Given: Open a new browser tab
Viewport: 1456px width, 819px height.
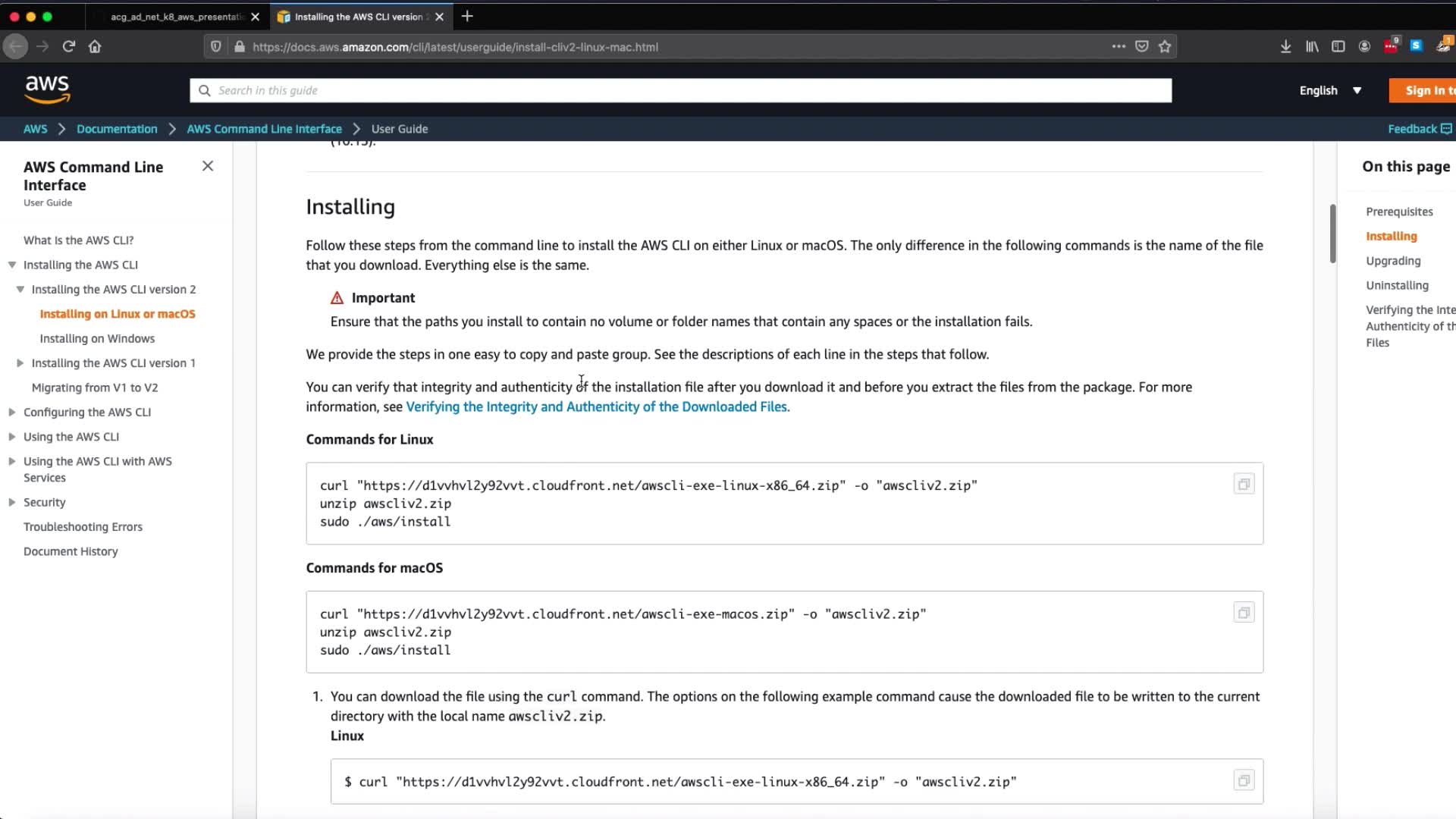Looking at the screenshot, I should (x=467, y=16).
